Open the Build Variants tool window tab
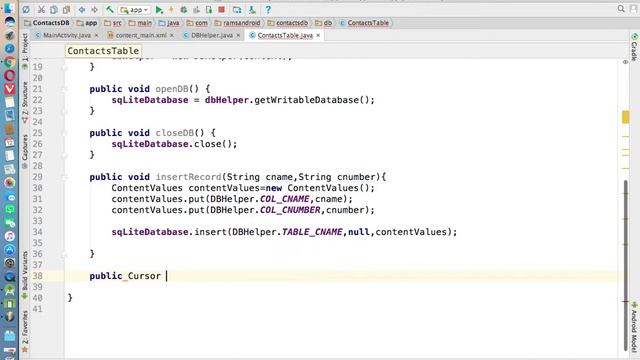 tap(25, 274)
